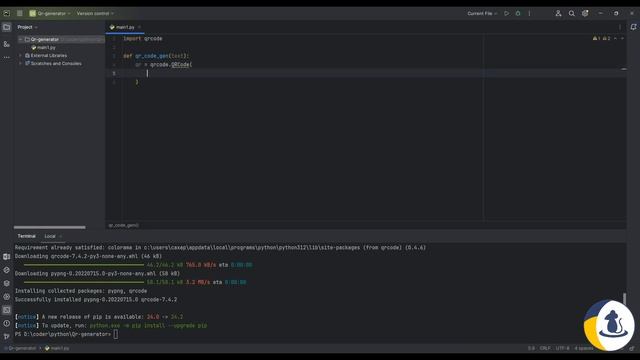Click main1.py breadcrumb in status bar
The image size is (640, 360).
tap(57, 349)
